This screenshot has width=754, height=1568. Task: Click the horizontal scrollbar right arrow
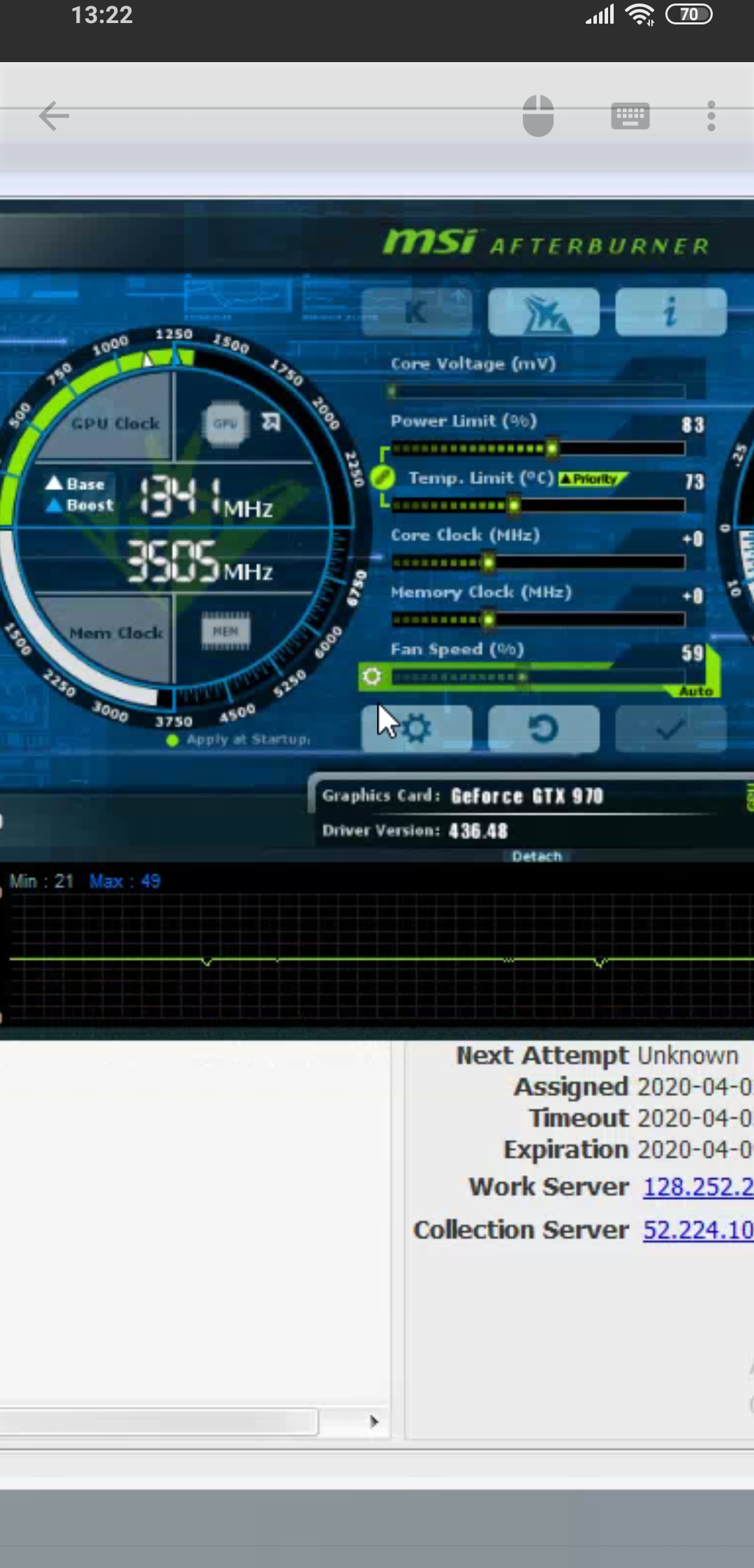(374, 1421)
